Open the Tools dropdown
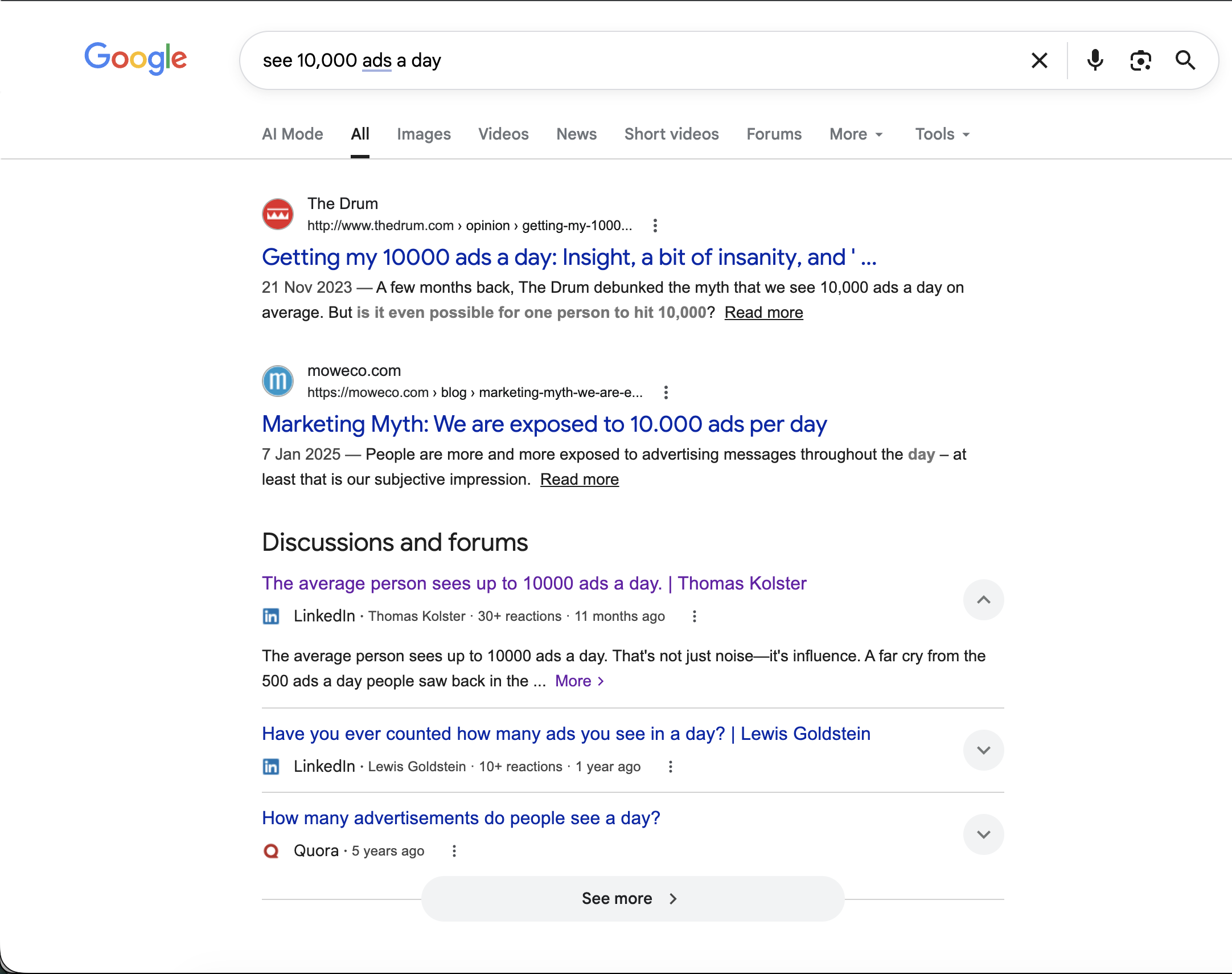Image resolution: width=1232 pixels, height=974 pixels. tap(942, 134)
